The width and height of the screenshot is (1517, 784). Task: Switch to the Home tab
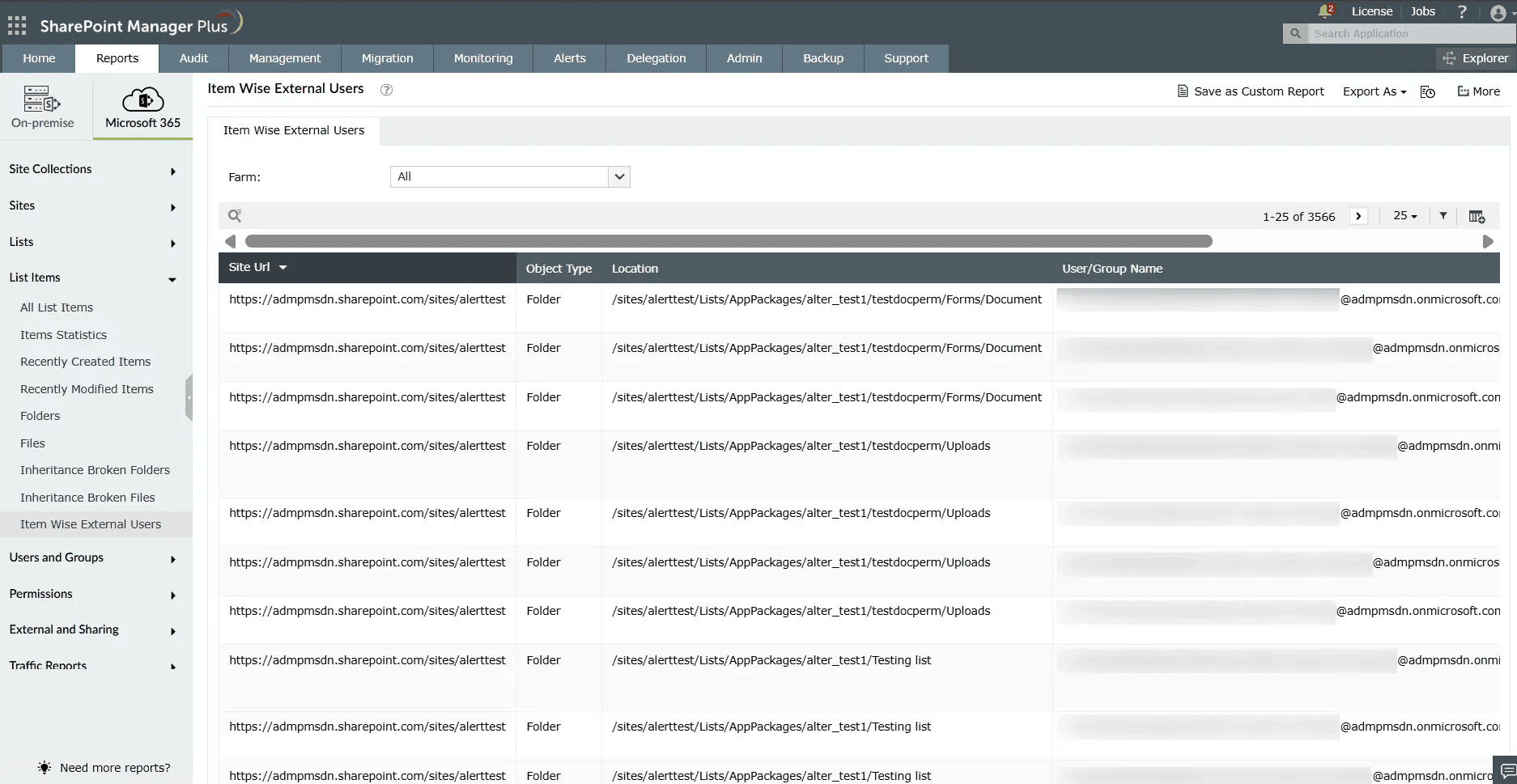(39, 58)
